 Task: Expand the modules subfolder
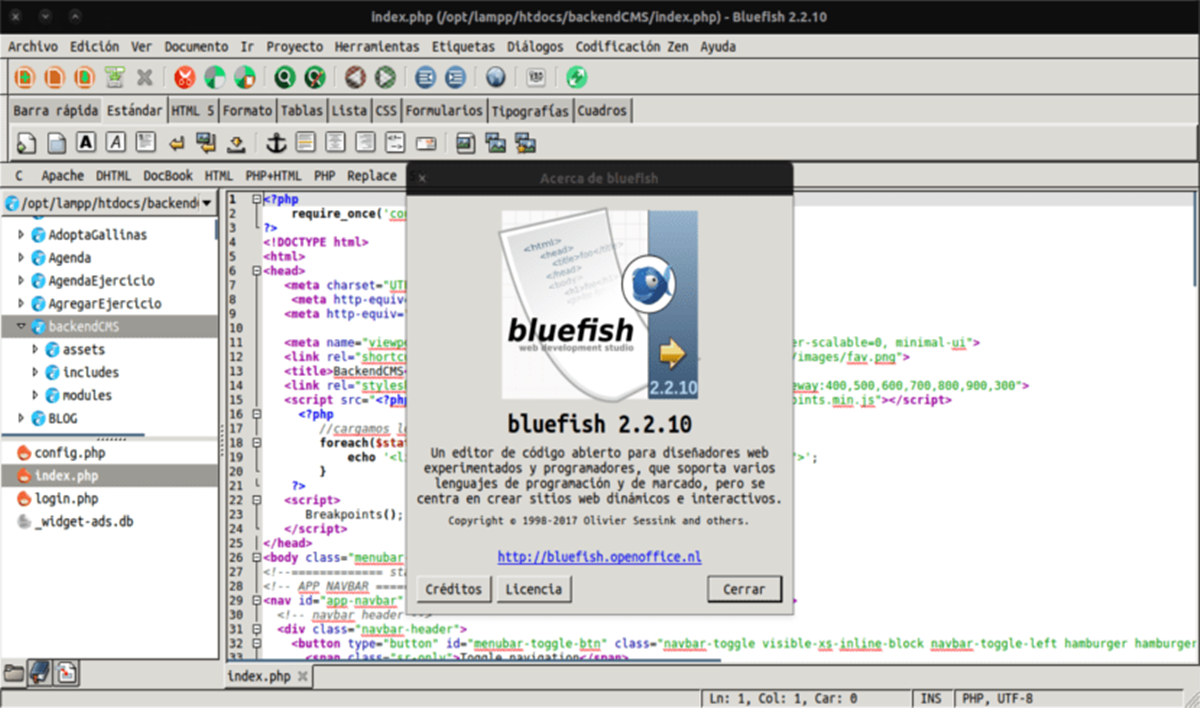click(36, 395)
